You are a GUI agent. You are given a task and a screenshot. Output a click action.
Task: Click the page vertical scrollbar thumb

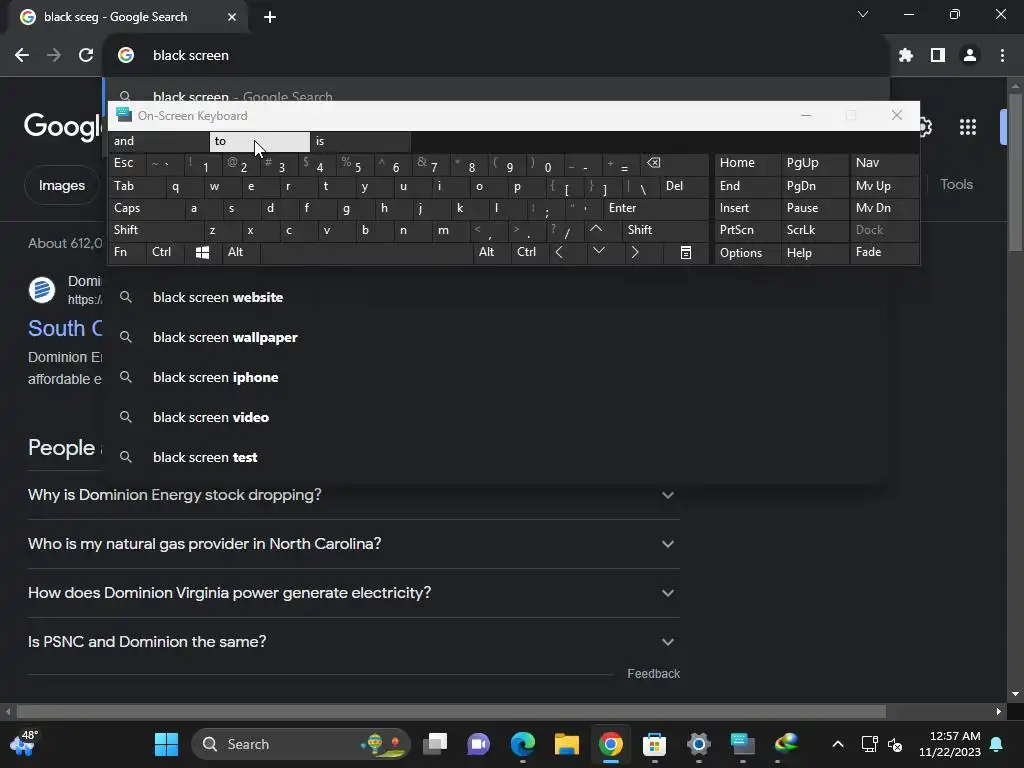coord(1015,172)
